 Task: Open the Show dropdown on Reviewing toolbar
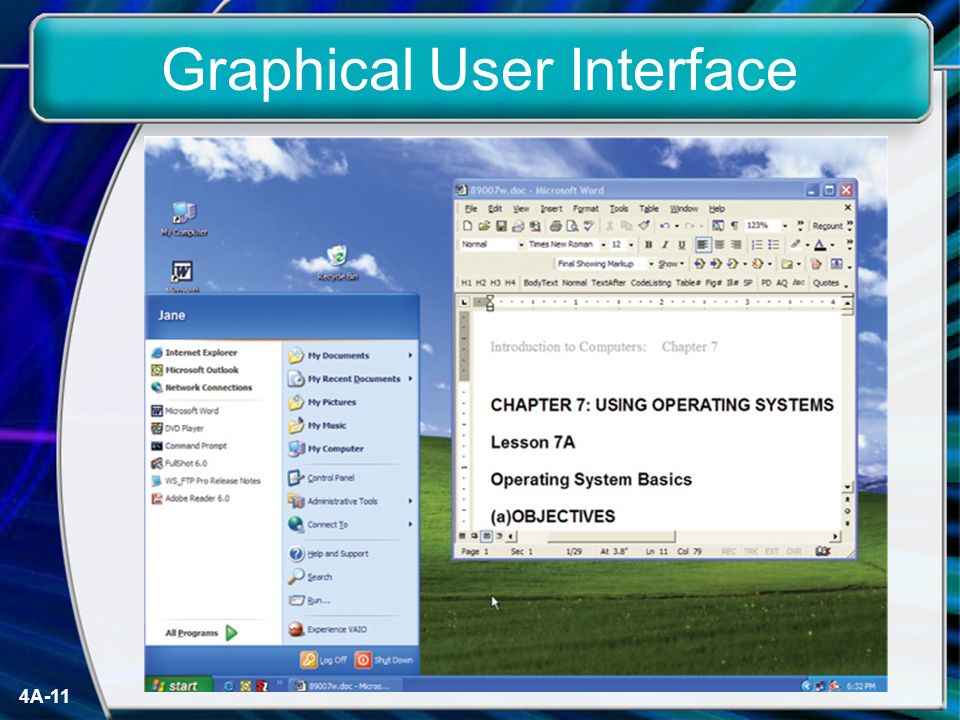click(671, 264)
